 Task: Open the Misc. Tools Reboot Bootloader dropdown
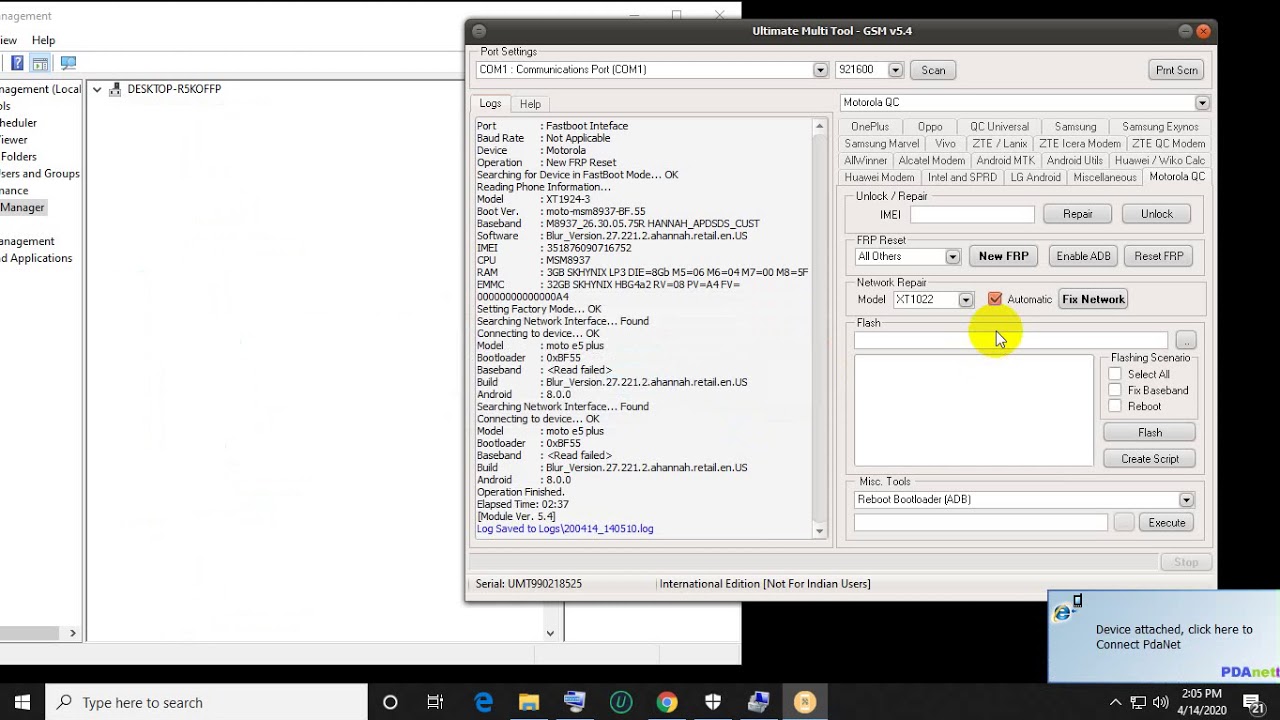[x=1186, y=500]
